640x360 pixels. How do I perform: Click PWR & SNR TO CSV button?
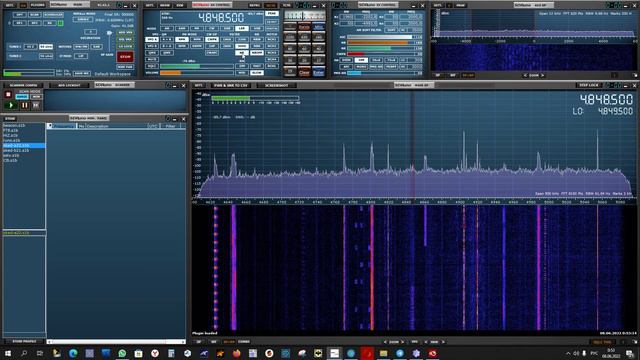click(231, 86)
